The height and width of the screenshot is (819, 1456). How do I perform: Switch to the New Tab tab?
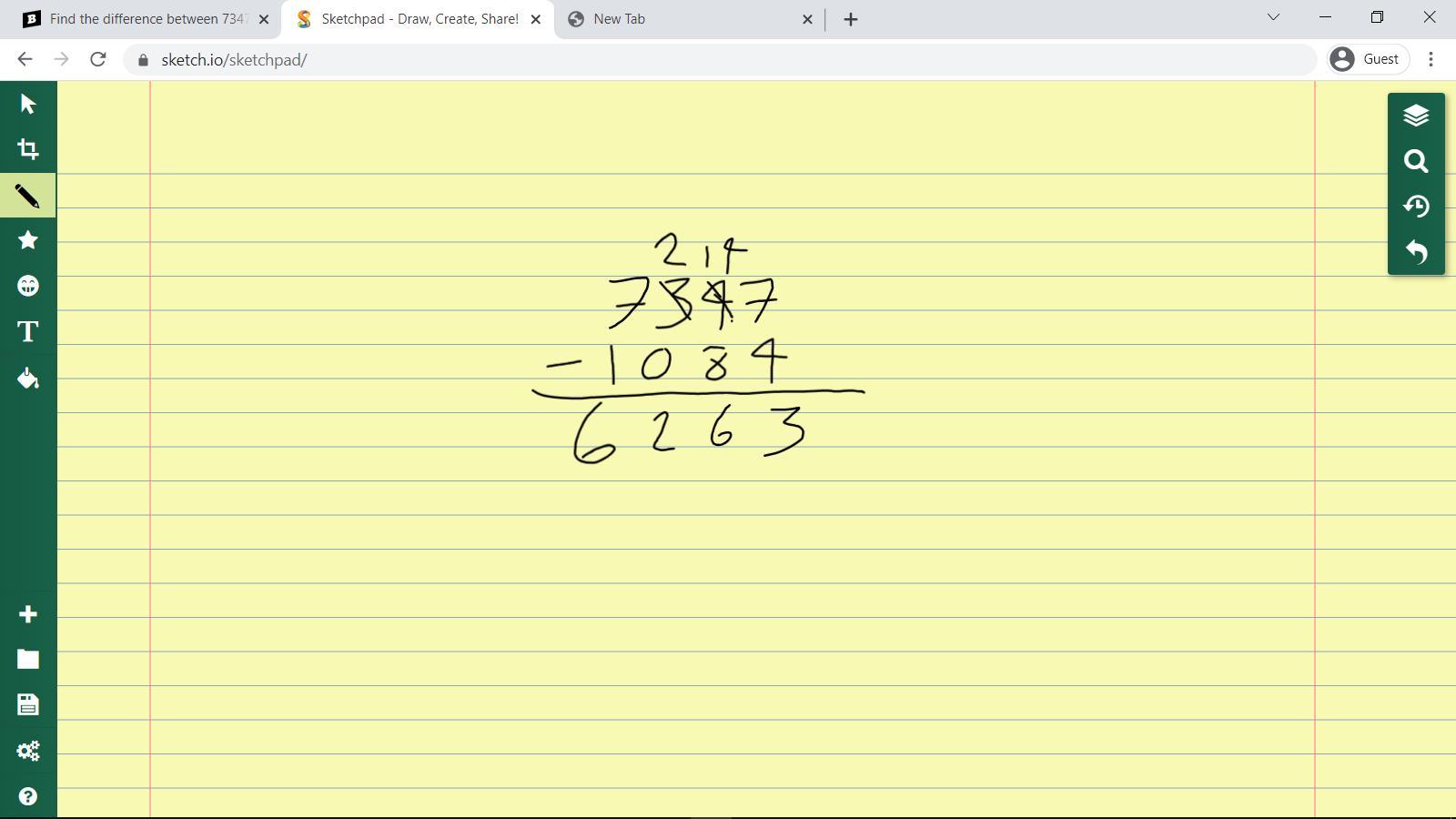(x=690, y=19)
